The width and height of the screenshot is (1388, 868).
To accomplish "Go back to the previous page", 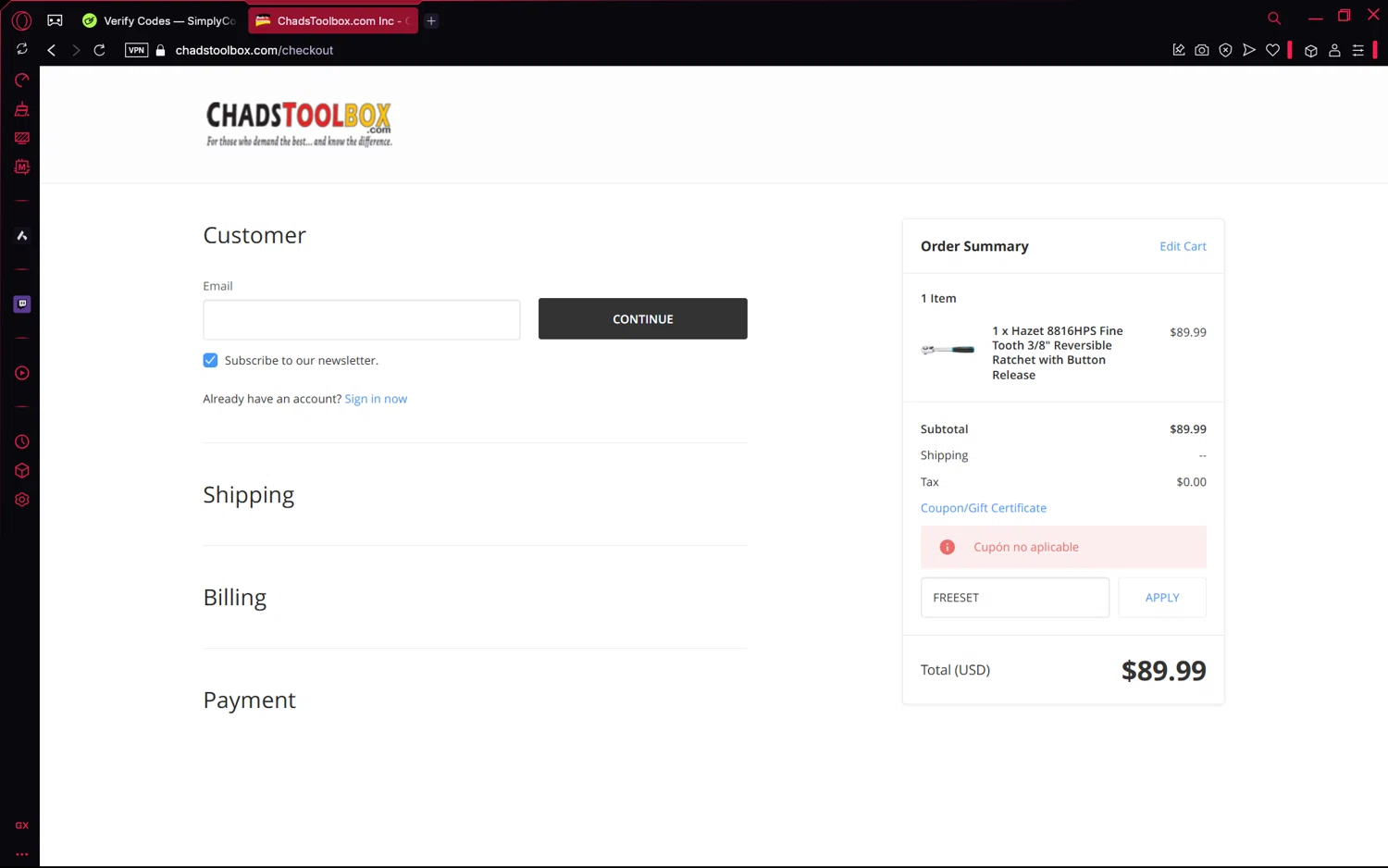I will point(52,50).
